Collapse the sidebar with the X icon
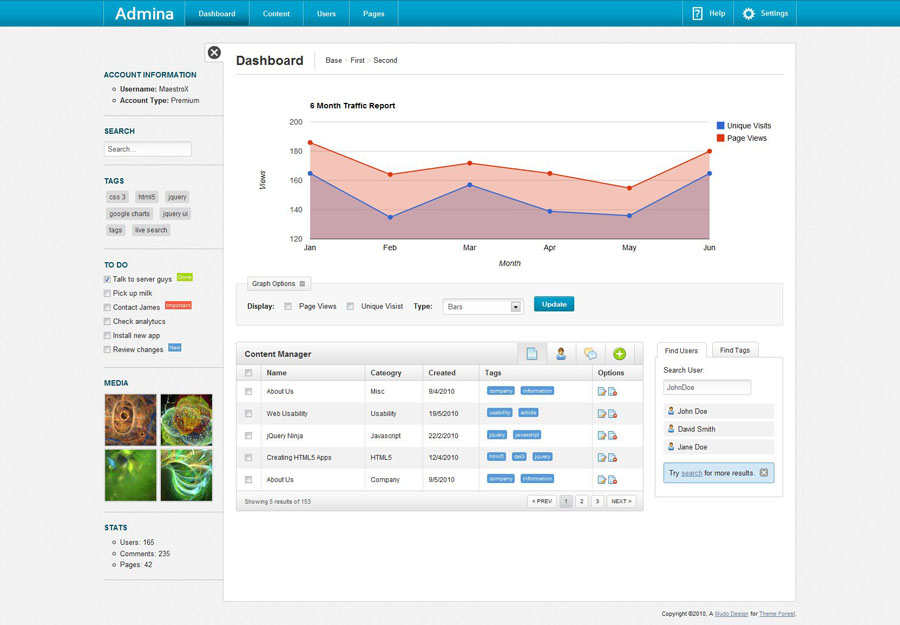900x625 pixels. point(214,53)
